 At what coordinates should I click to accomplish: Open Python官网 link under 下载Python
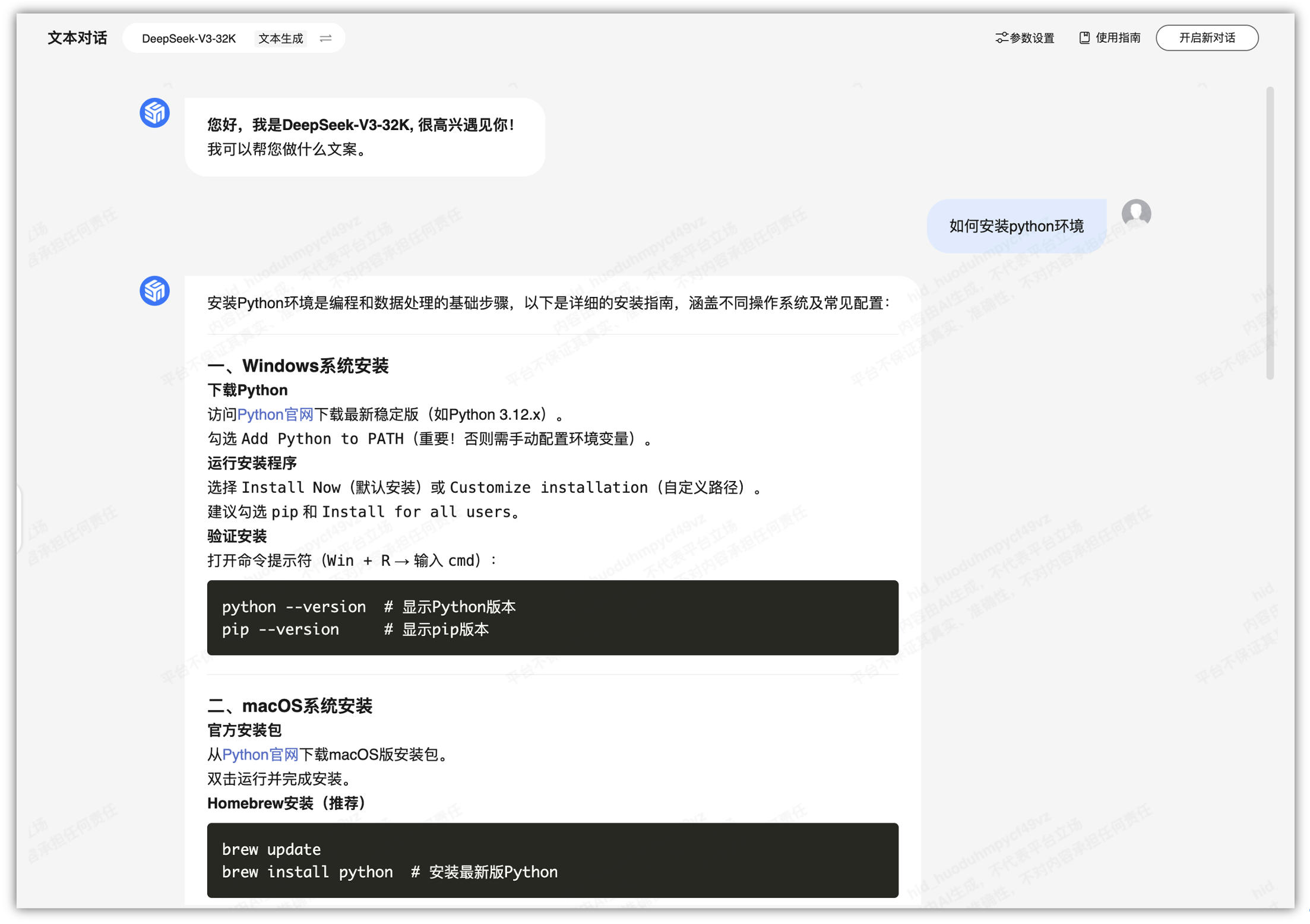pos(275,414)
